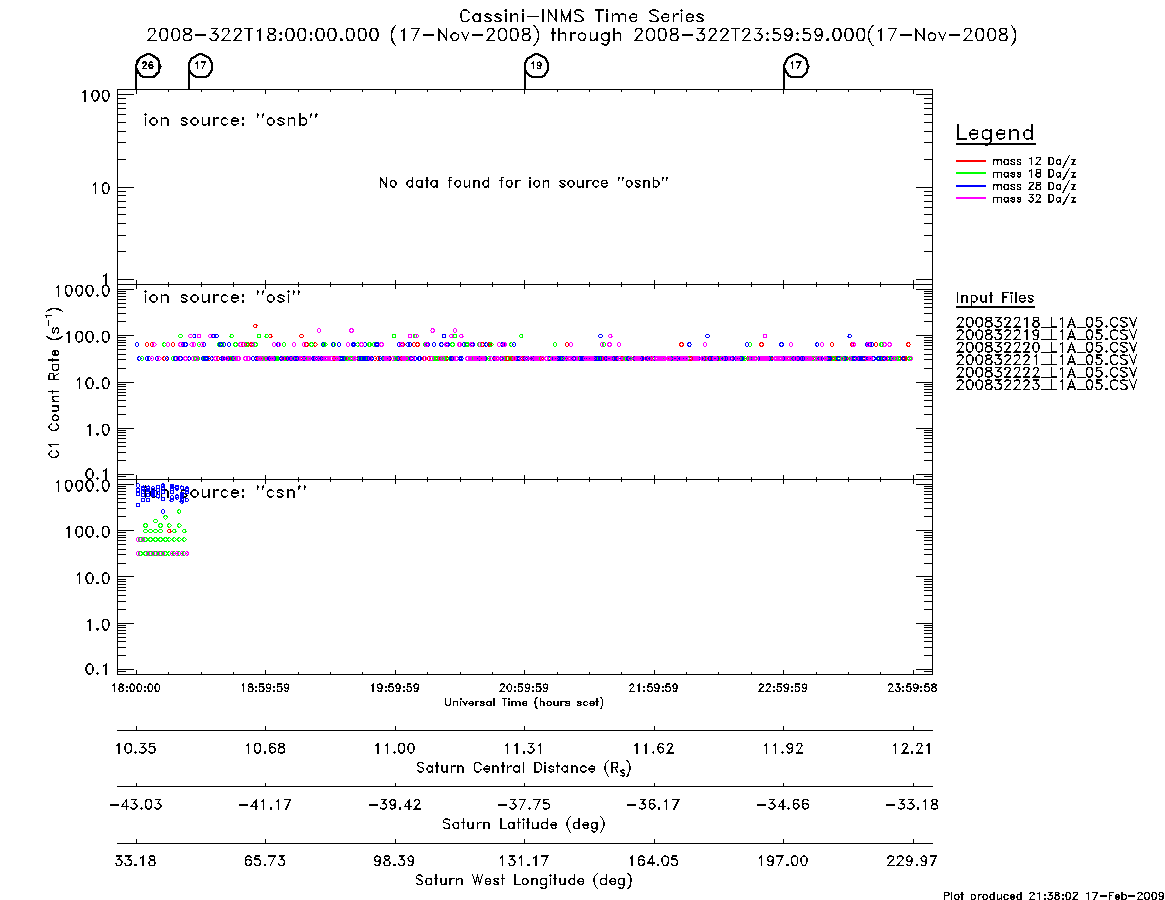Click the "No data found" message in osnb panel
The height and width of the screenshot is (900, 1165).
point(524,183)
